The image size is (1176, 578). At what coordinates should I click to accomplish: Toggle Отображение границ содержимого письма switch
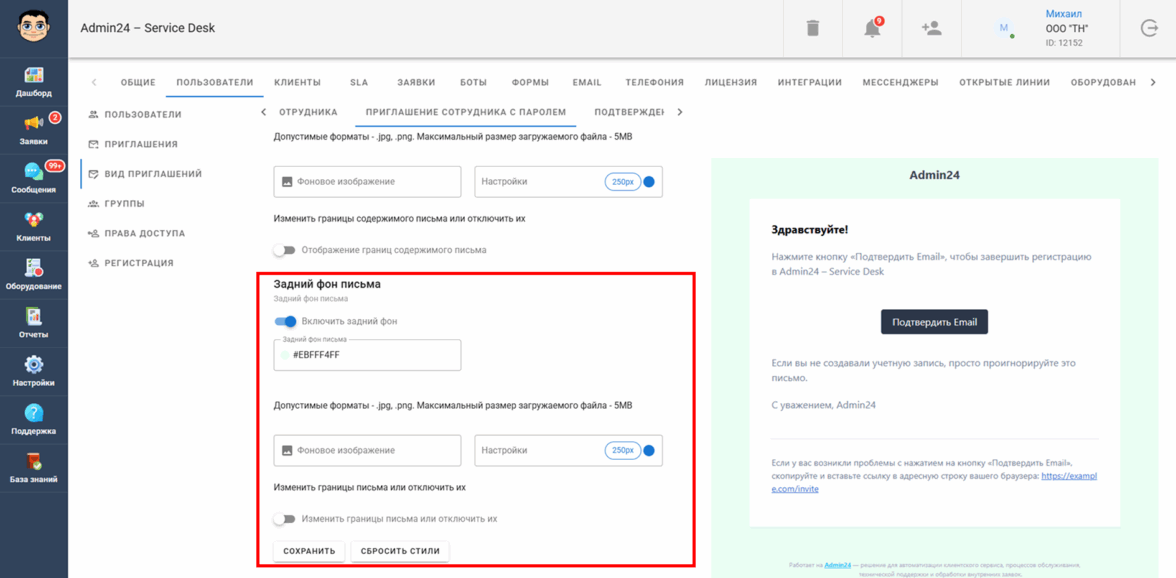click(284, 250)
